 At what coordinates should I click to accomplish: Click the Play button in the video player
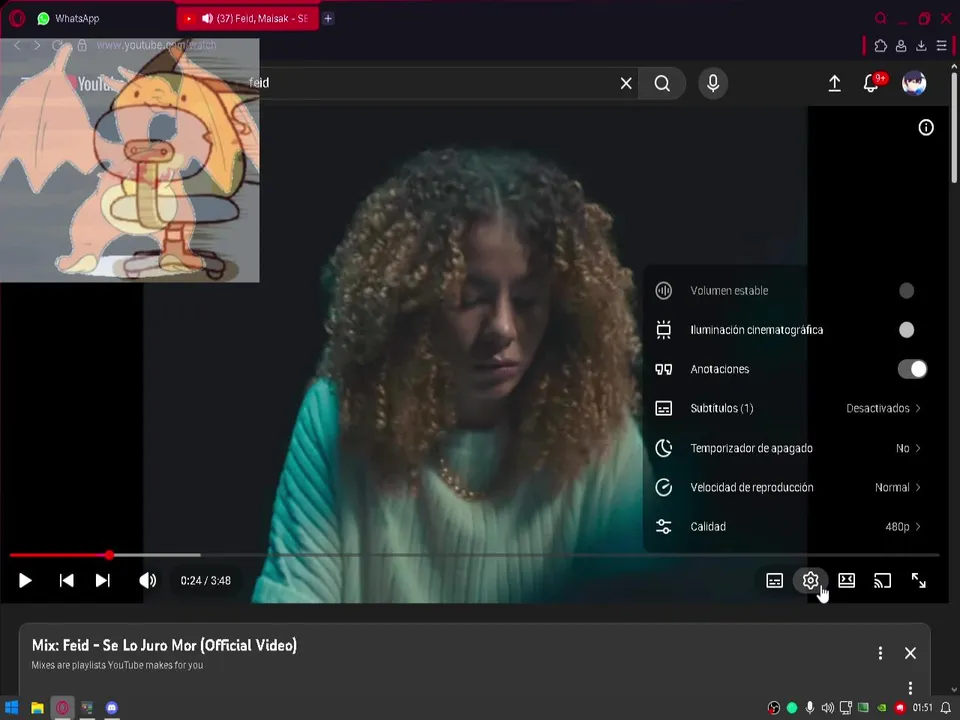[25, 580]
